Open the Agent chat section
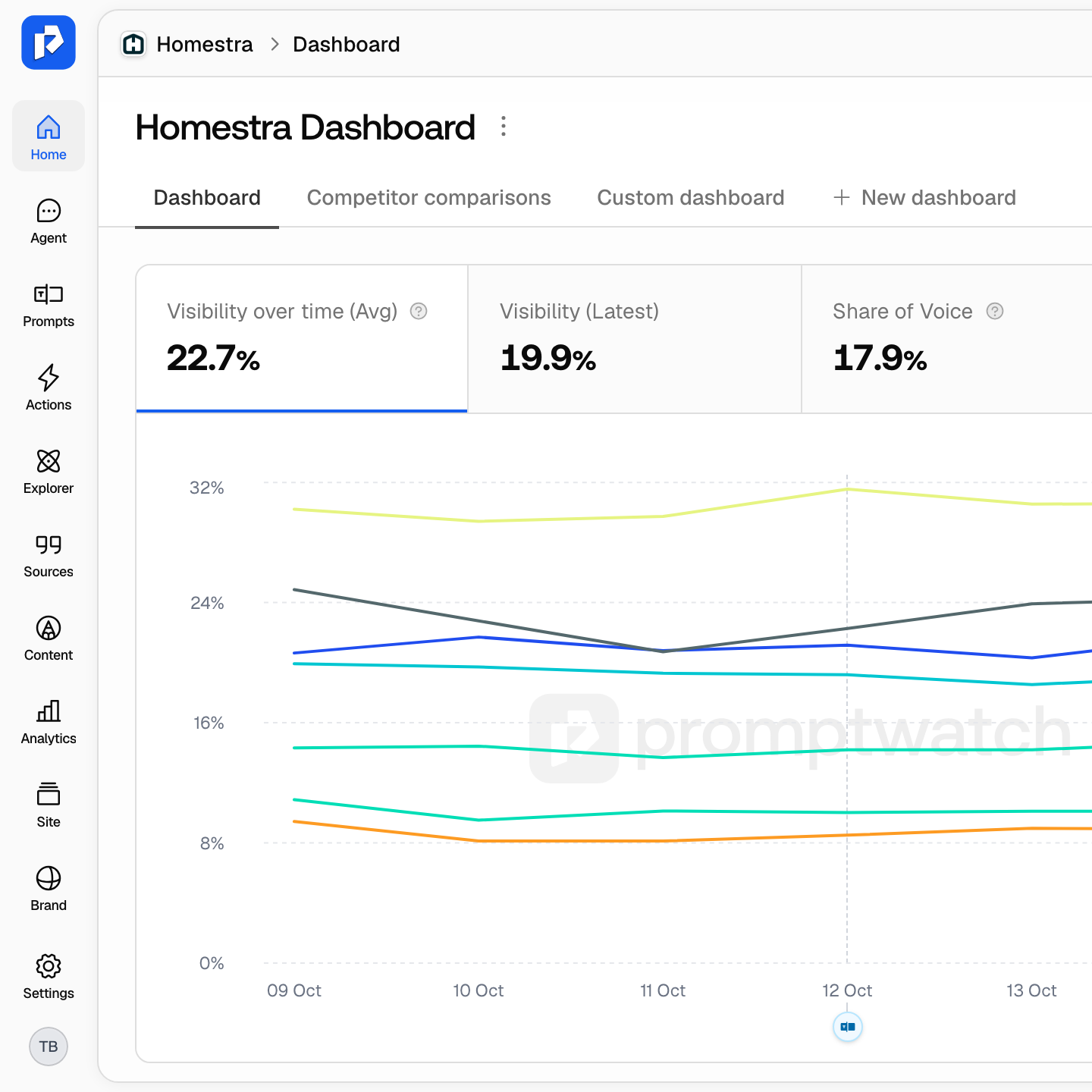Image resolution: width=1092 pixels, height=1092 pixels. point(49,220)
